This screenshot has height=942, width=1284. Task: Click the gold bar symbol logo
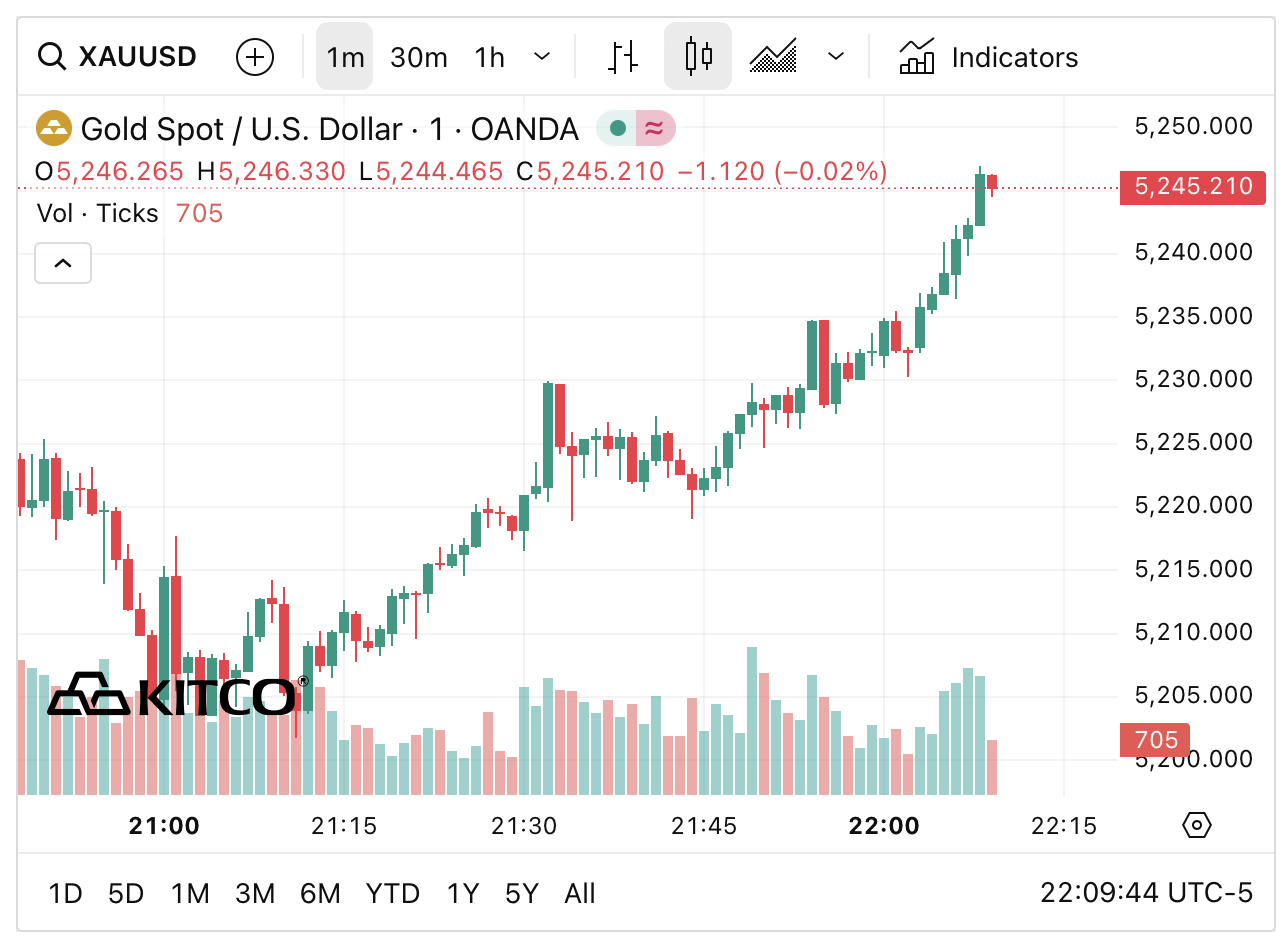click(x=54, y=129)
